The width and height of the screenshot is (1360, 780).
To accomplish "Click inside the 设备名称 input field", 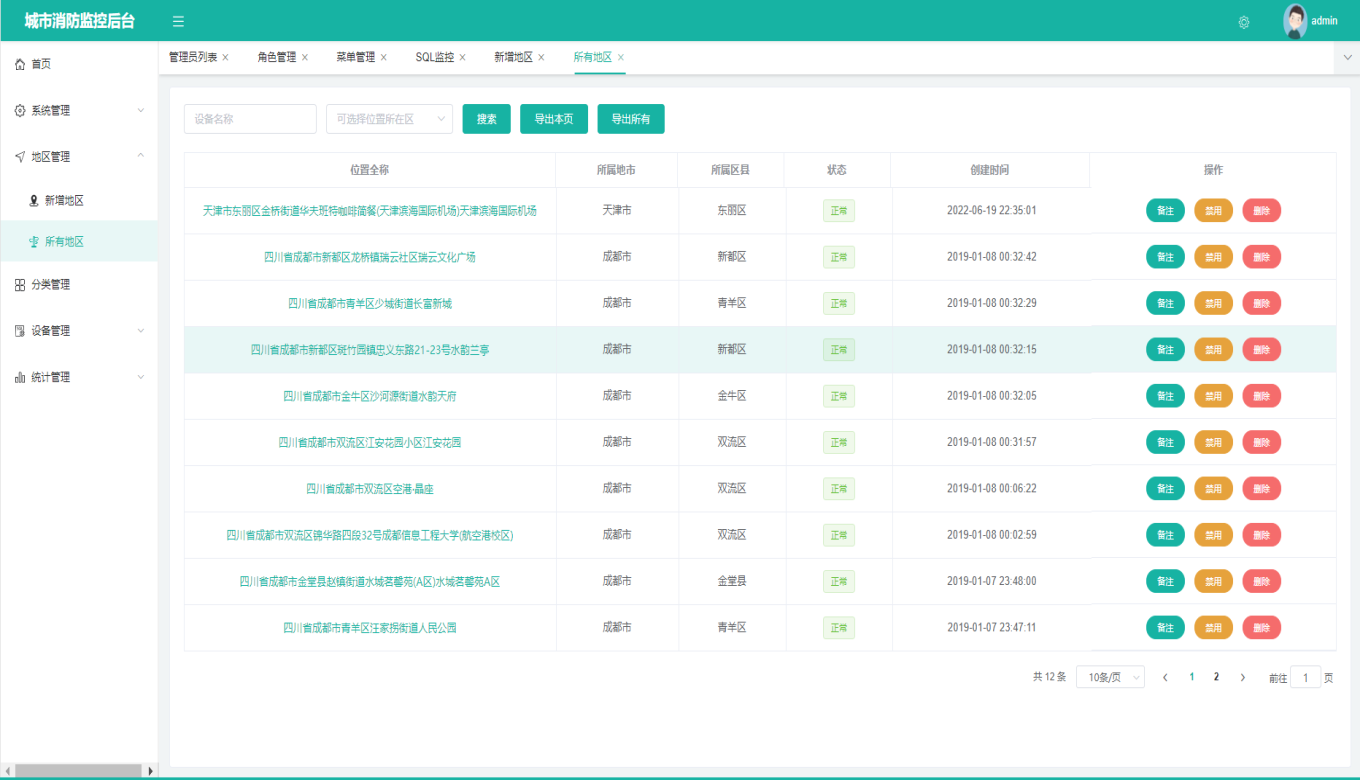I will tap(250, 119).
